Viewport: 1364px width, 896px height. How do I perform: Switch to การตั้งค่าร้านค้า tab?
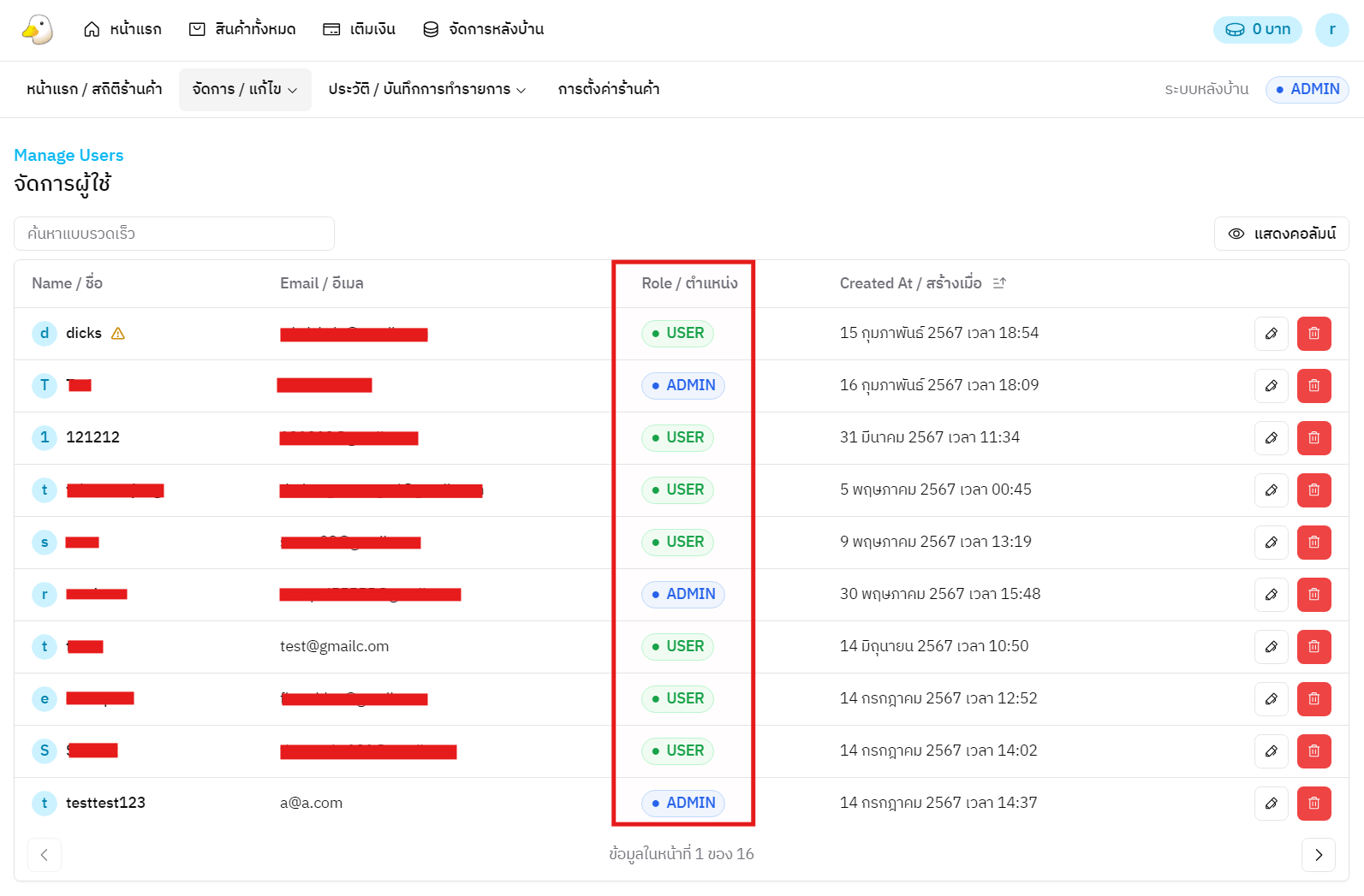pyautogui.click(x=608, y=89)
